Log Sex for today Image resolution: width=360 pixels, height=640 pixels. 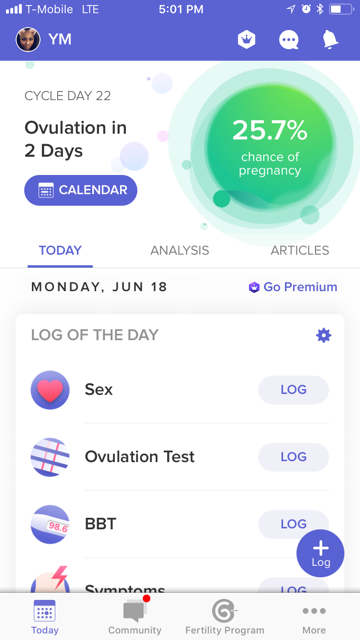(293, 390)
